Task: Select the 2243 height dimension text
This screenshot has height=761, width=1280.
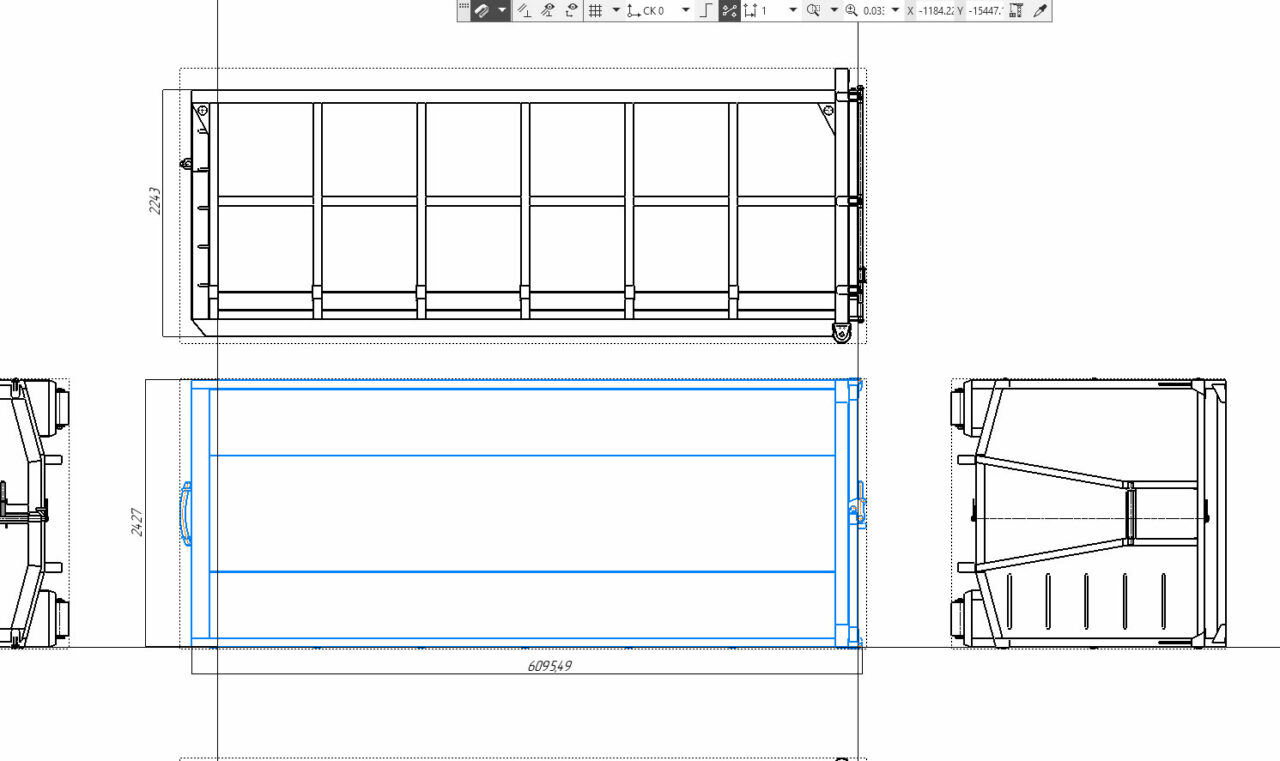Action: [x=155, y=200]
